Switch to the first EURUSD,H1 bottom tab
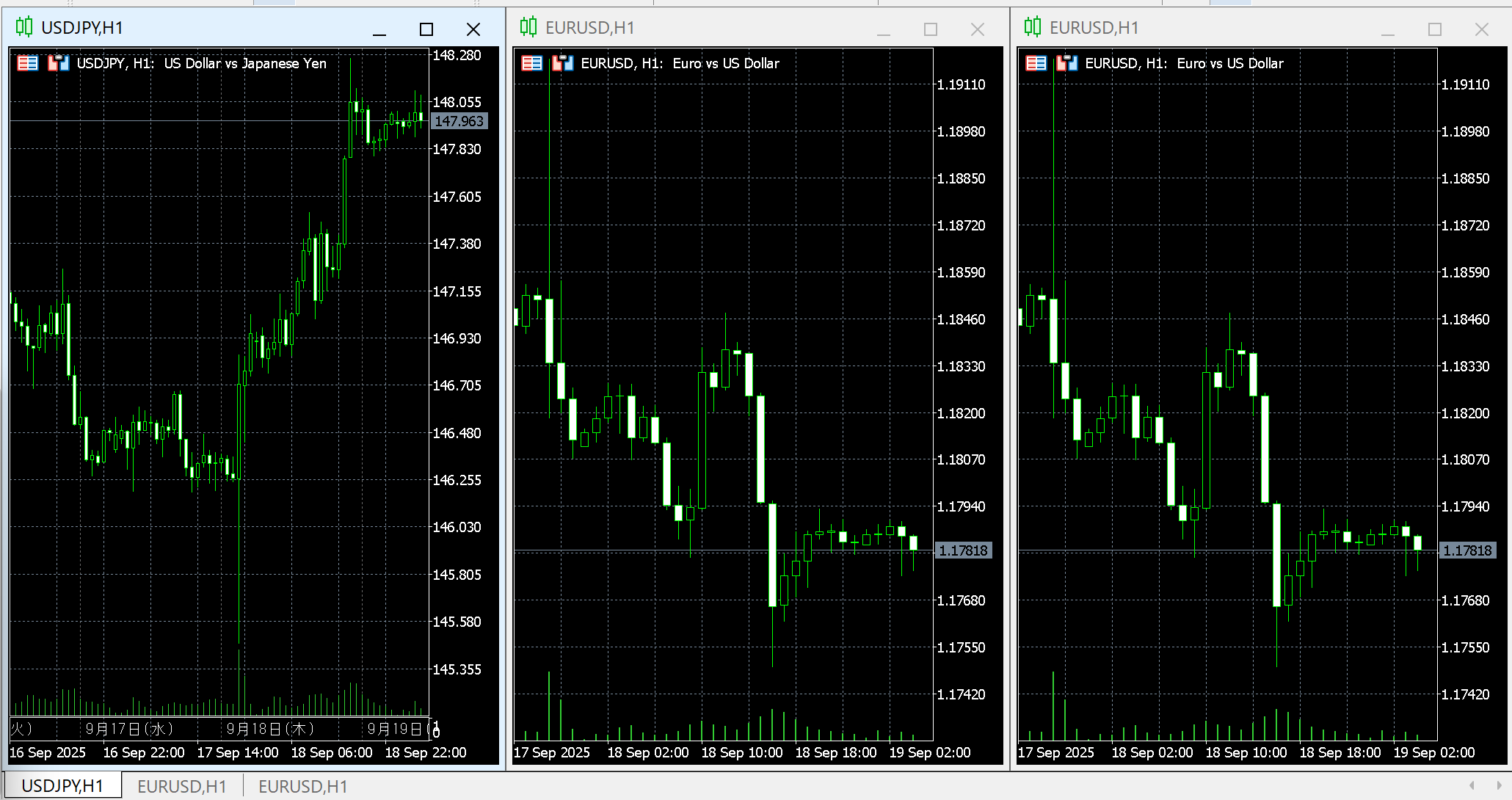Viewport: 1512px width, 800px height. coord(182,786)
